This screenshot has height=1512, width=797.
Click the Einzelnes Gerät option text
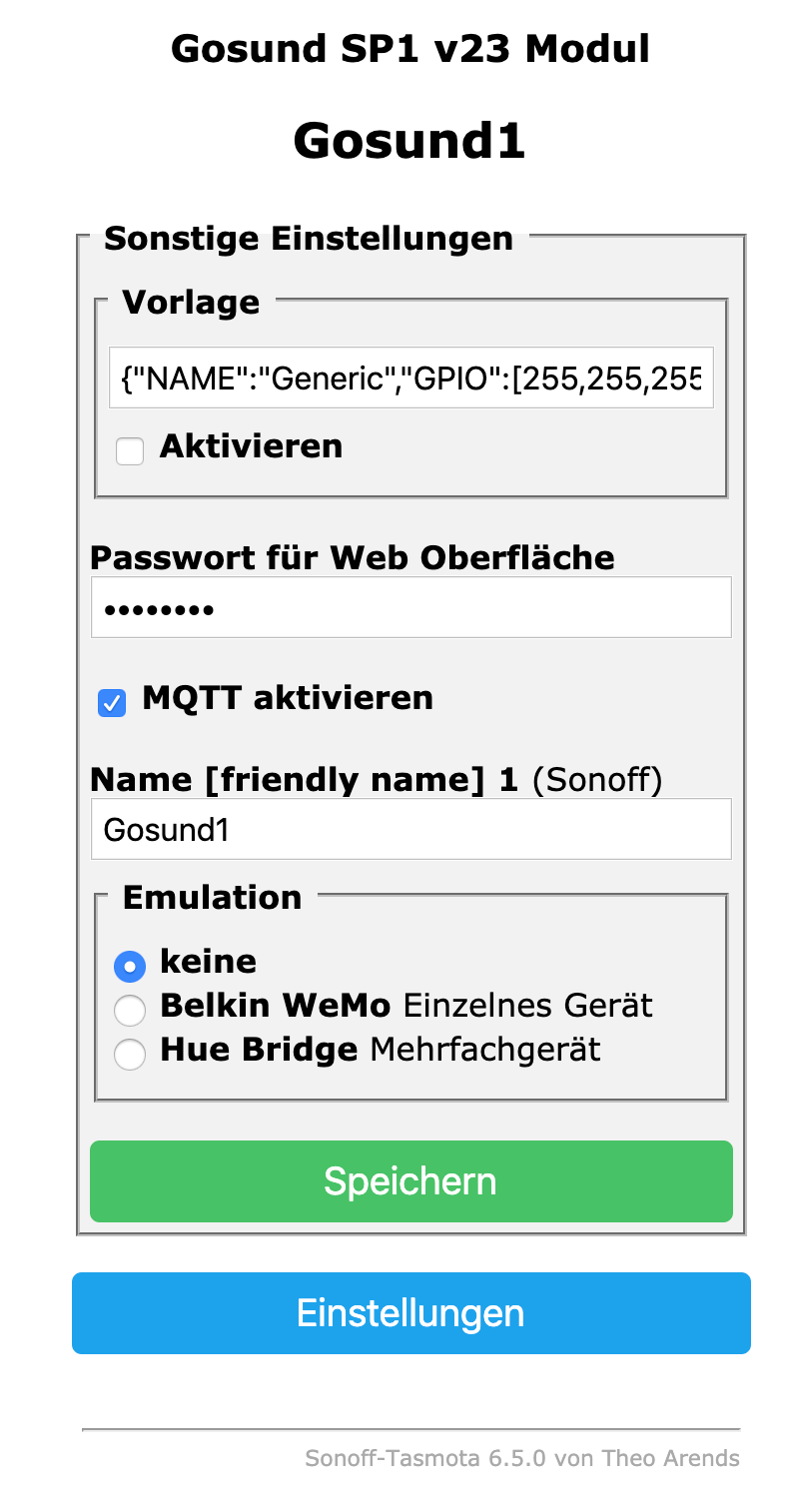click(526, 1005)
